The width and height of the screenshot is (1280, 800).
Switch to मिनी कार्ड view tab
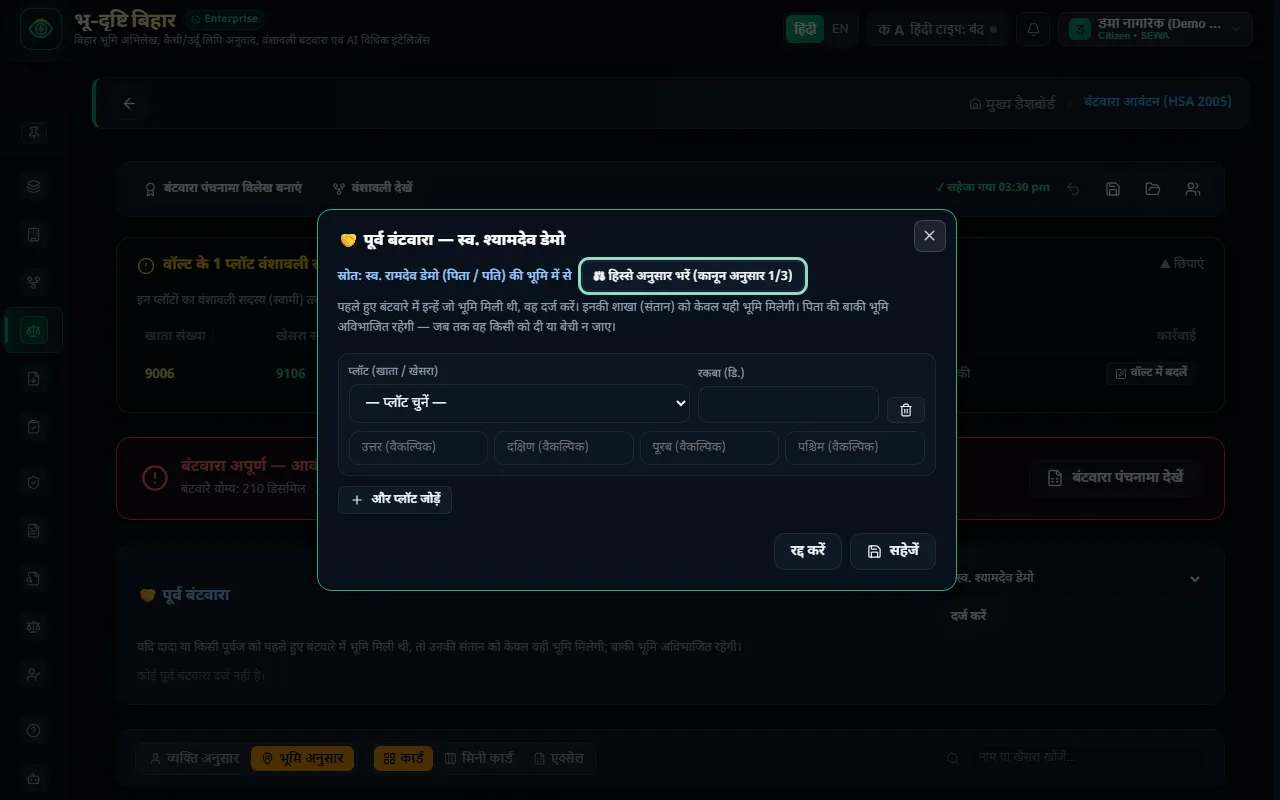coord(478,758)
